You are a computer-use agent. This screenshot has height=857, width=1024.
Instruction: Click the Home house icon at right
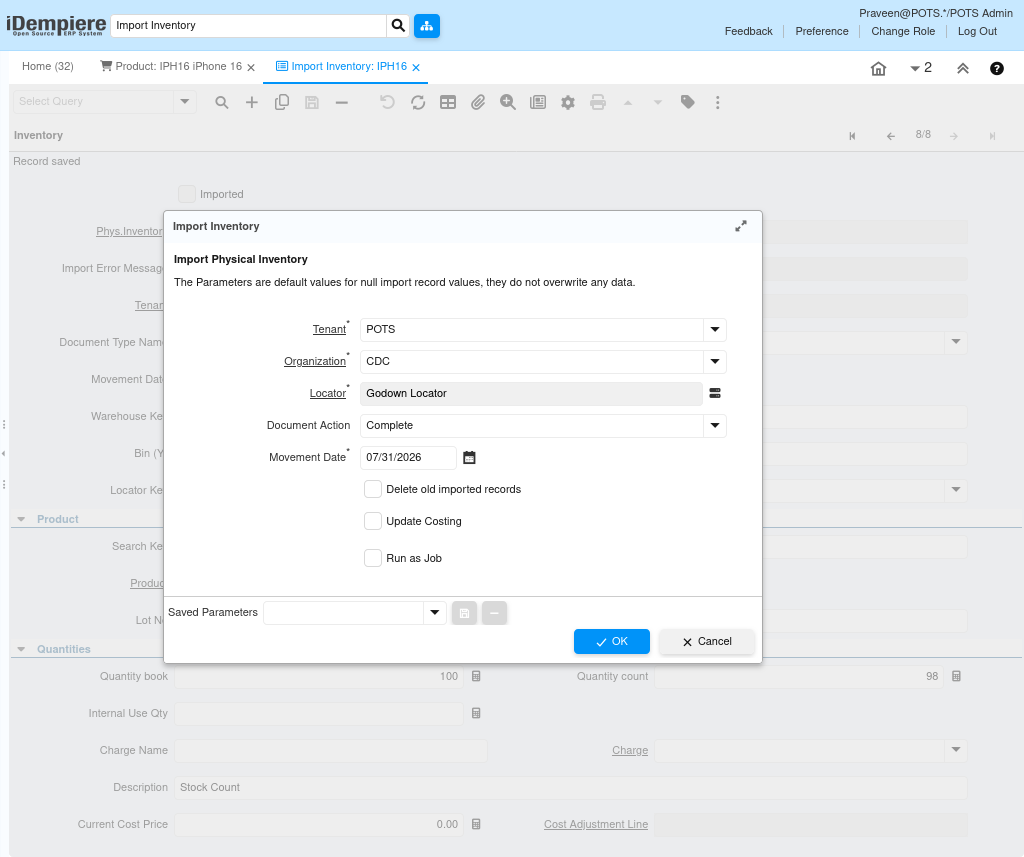[x=878, y=69]
